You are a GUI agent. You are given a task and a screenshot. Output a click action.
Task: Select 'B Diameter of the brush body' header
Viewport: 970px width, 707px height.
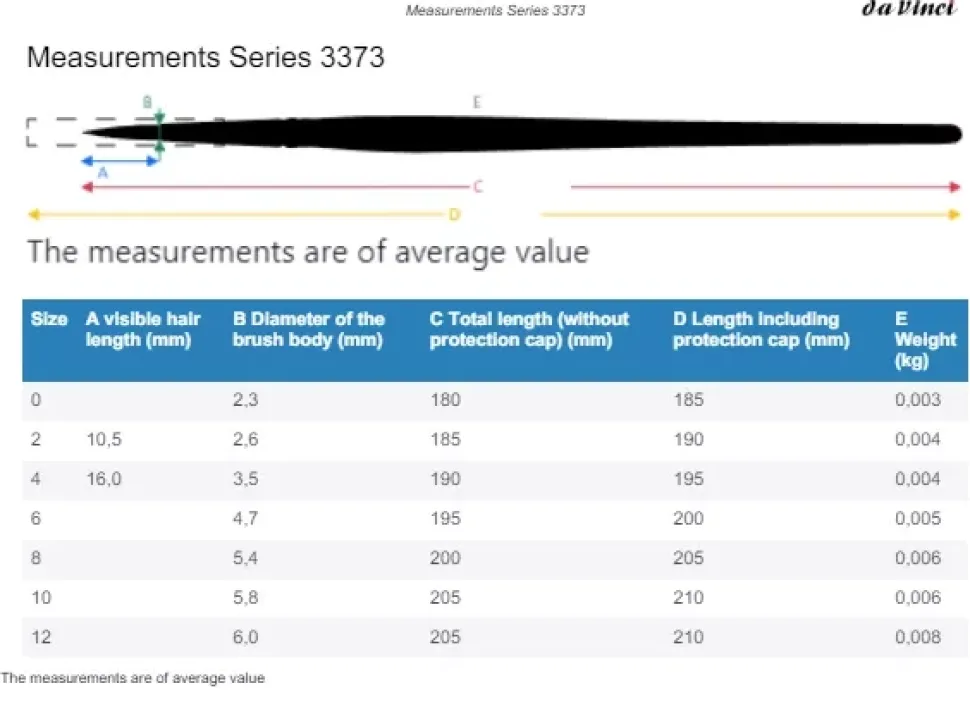point(308,329)
